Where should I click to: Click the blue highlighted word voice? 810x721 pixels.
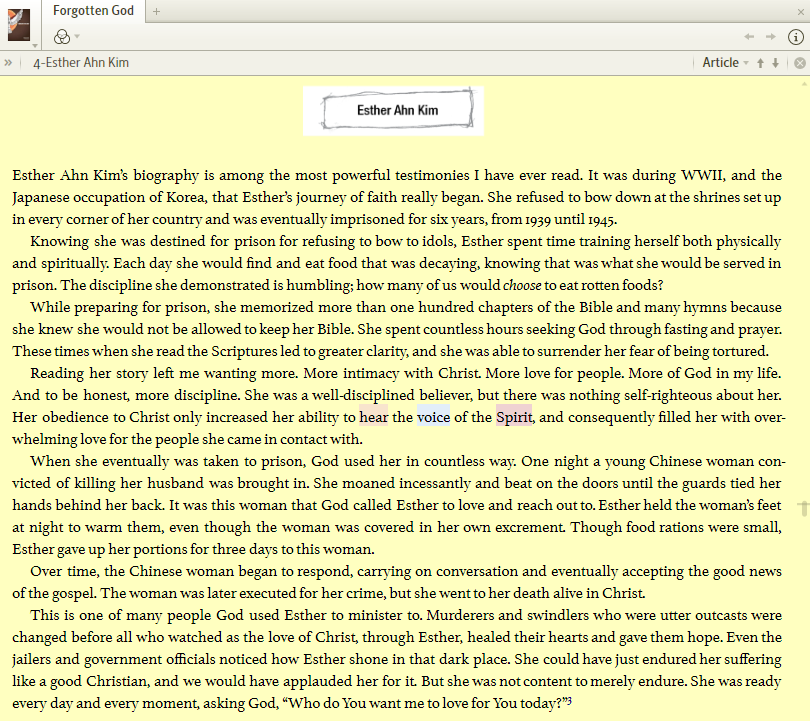click(433, 417)
